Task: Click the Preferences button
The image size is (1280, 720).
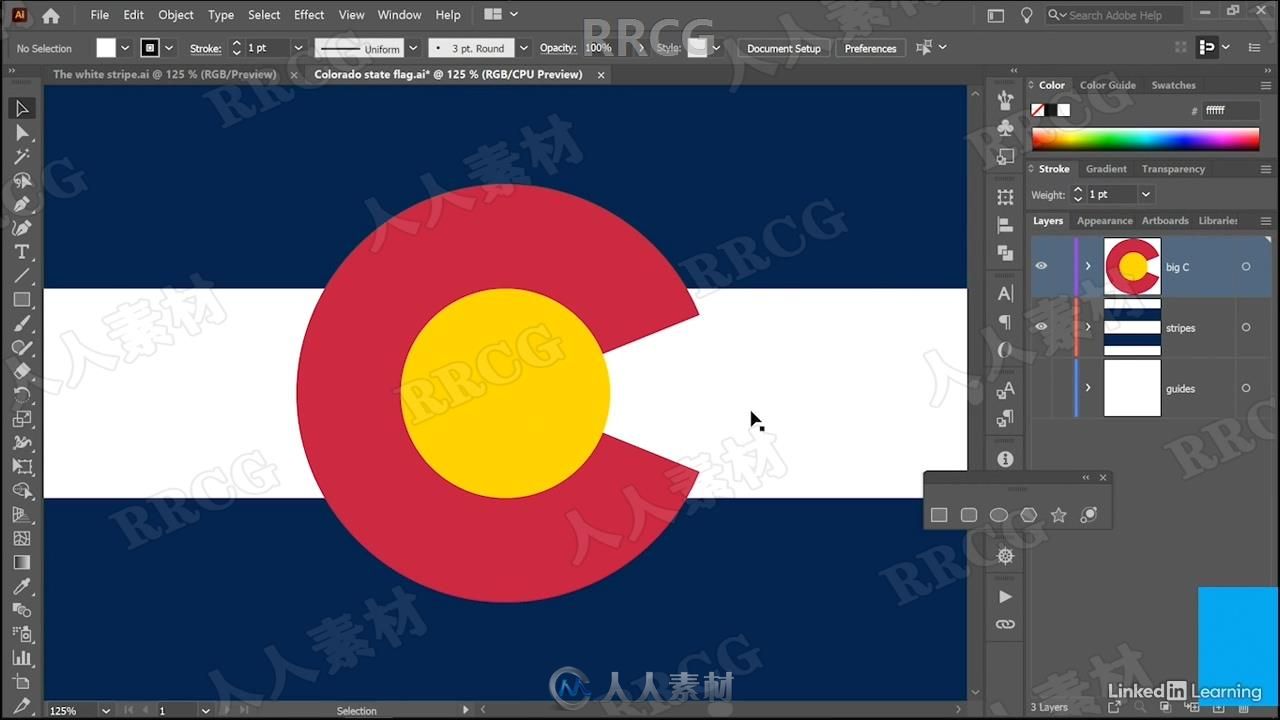Action: (870, 48)
